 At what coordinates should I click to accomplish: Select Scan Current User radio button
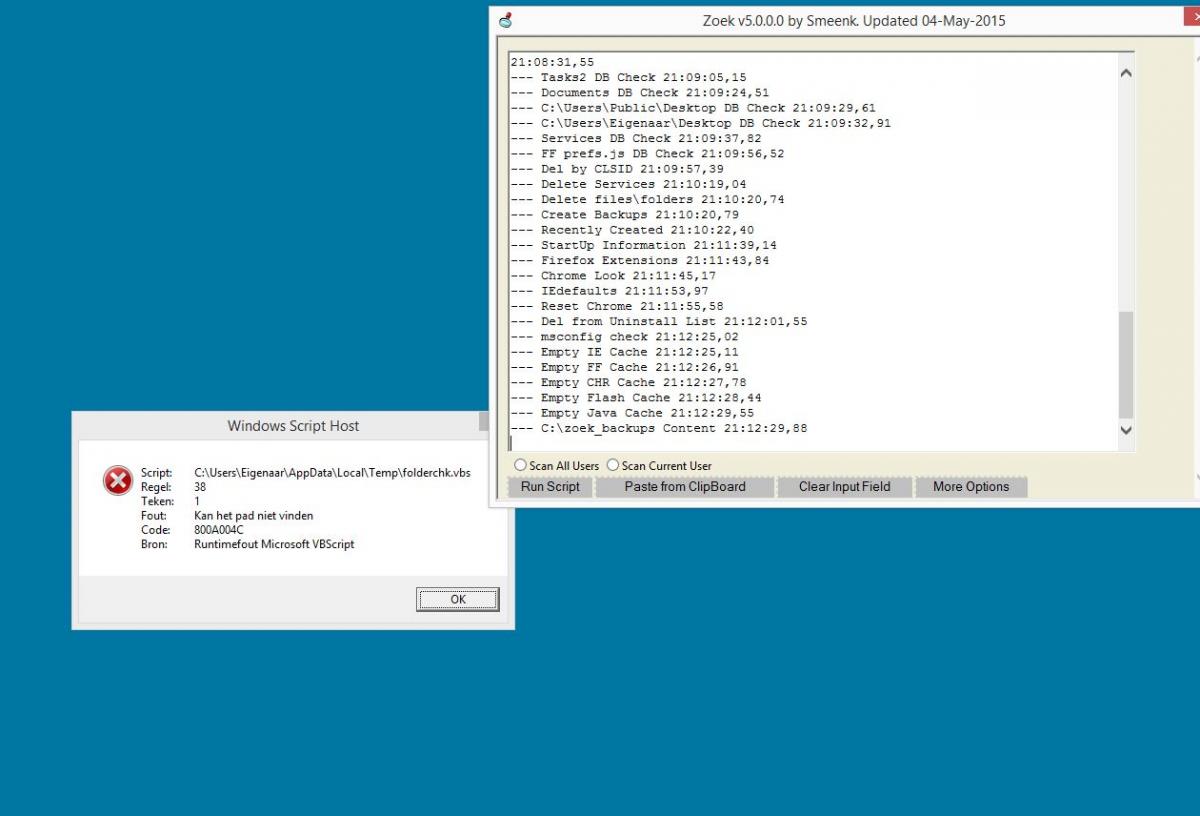[613, 465]
